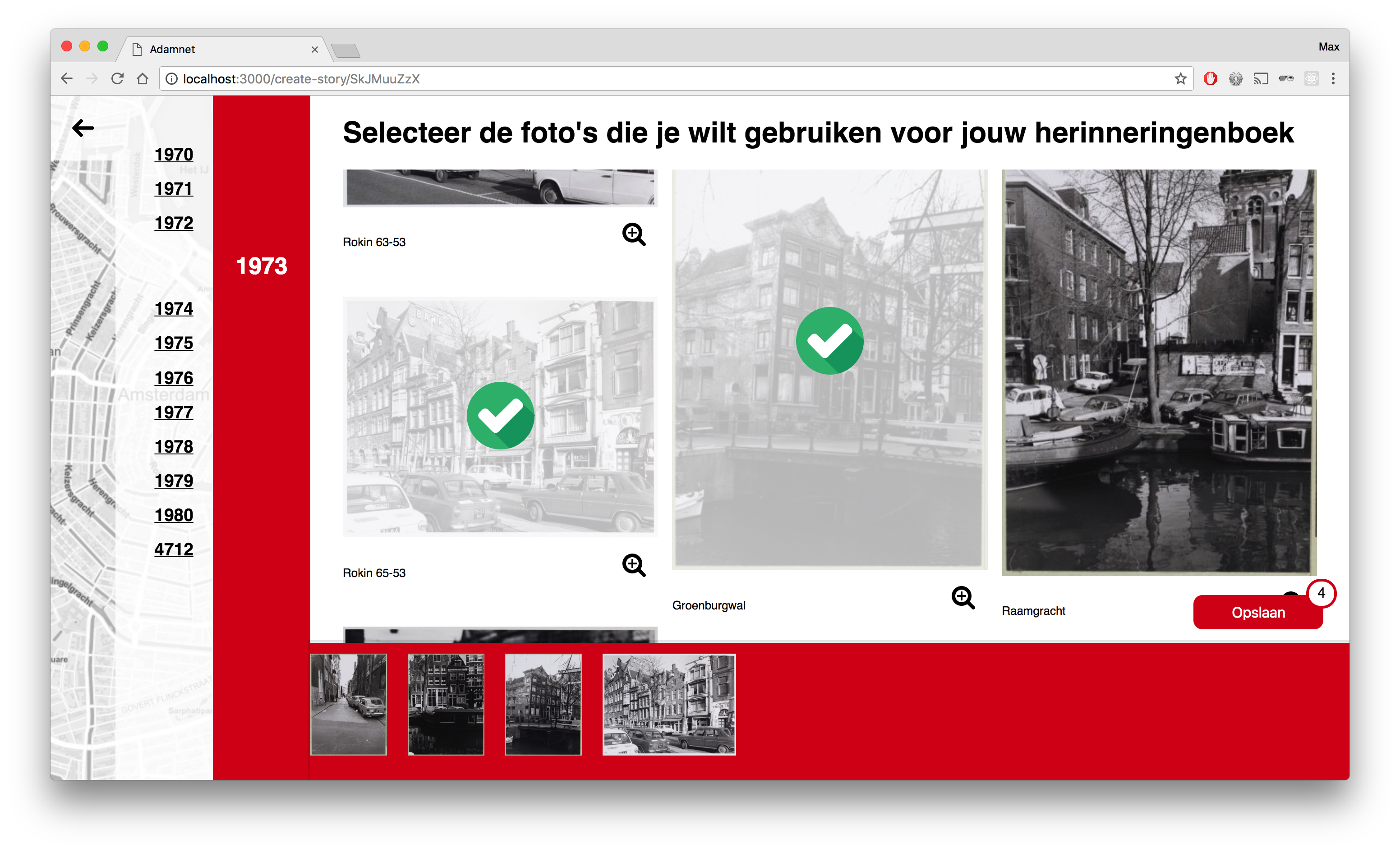Close the Adamnet tab
The image size is (1400, 852).
pos(314,50)
